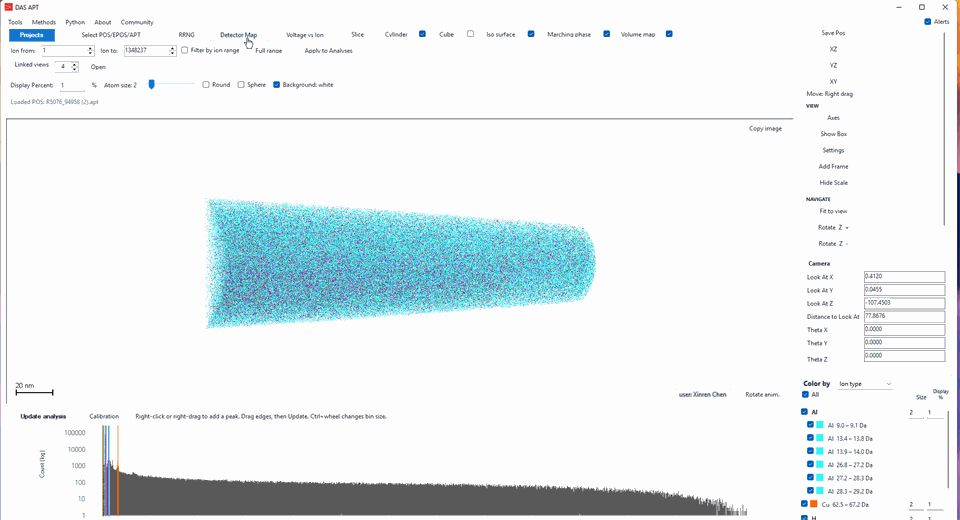Image resolution: width=960 pixels, height=520 pixels.
Task: Open the Tools menu
Action: click(x=15, y=22)
